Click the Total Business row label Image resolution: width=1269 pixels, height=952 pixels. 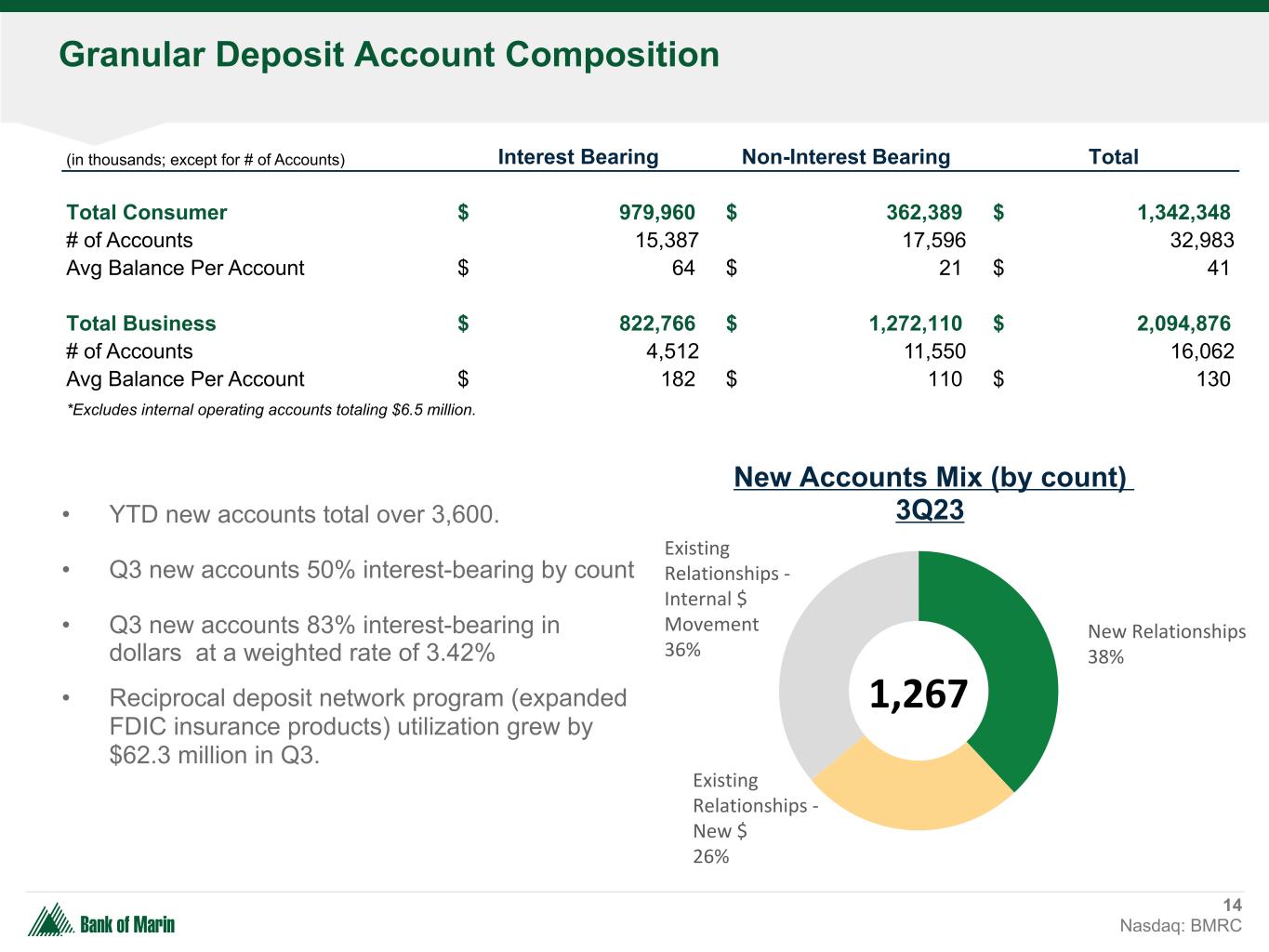pos(141,324)
